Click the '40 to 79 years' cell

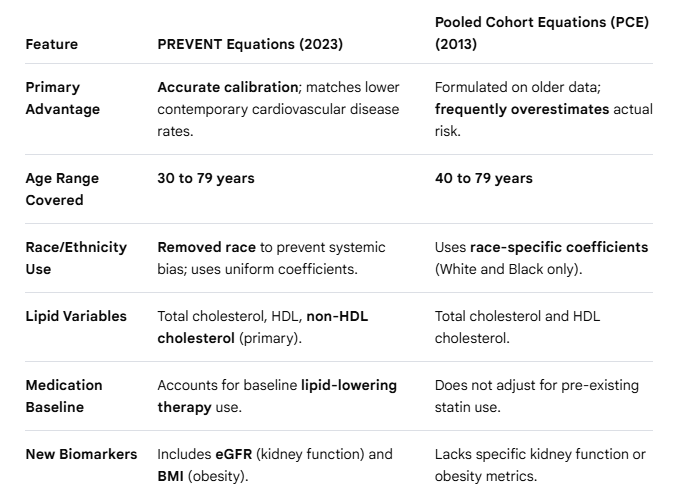[x=483, y=178]
